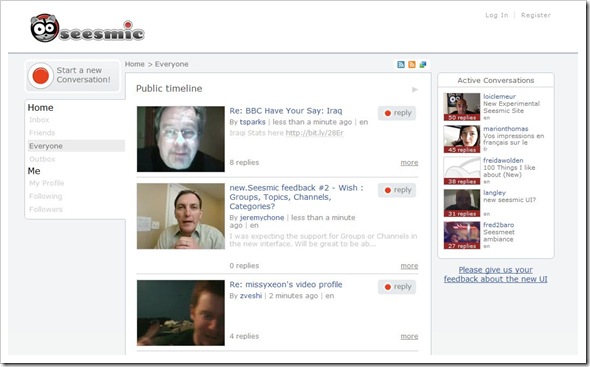590x367 pixels.
Task: Open zveshi user profile link
Action: point(251,296)
